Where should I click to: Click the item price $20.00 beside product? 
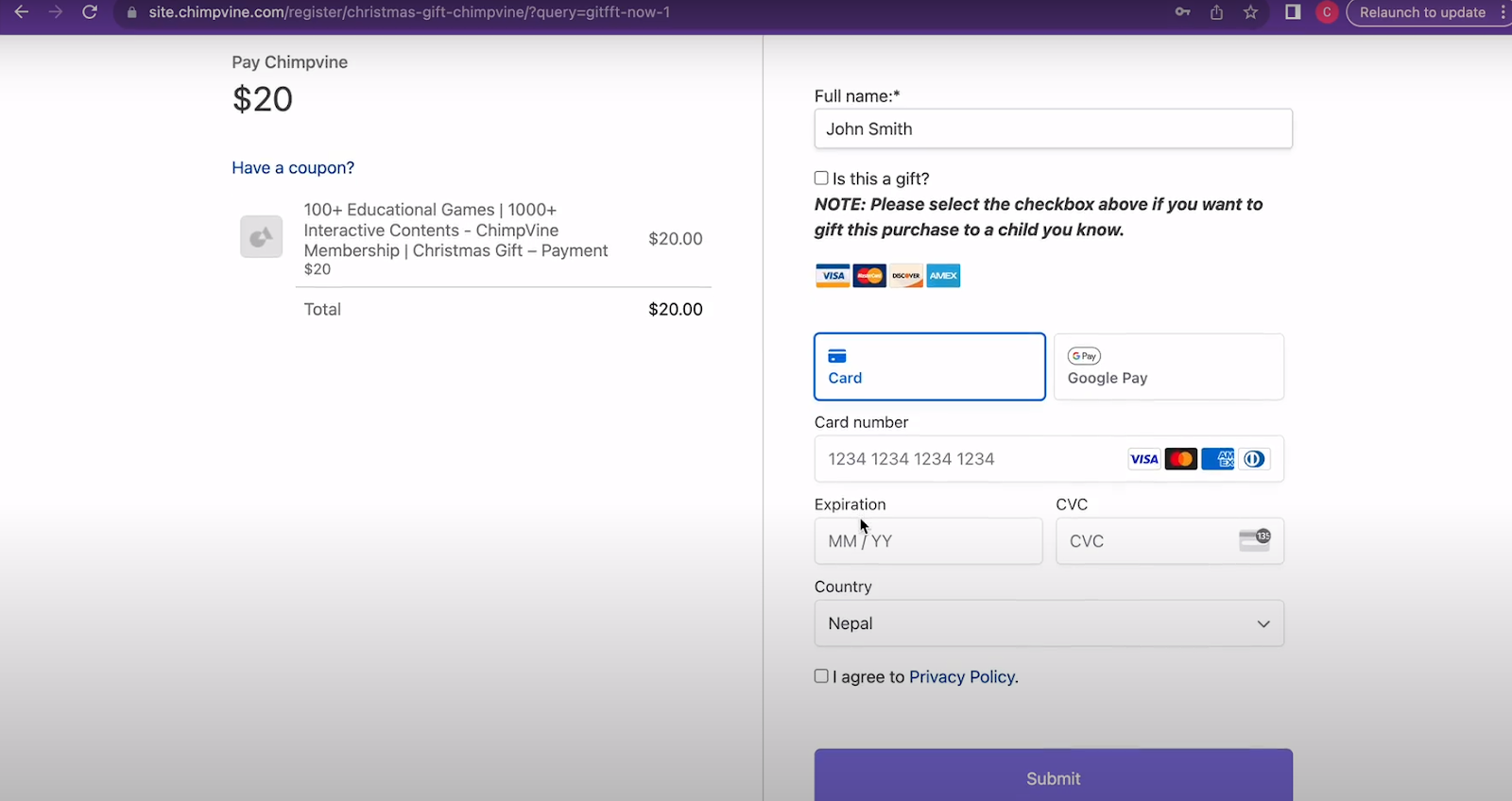(676, 239)
